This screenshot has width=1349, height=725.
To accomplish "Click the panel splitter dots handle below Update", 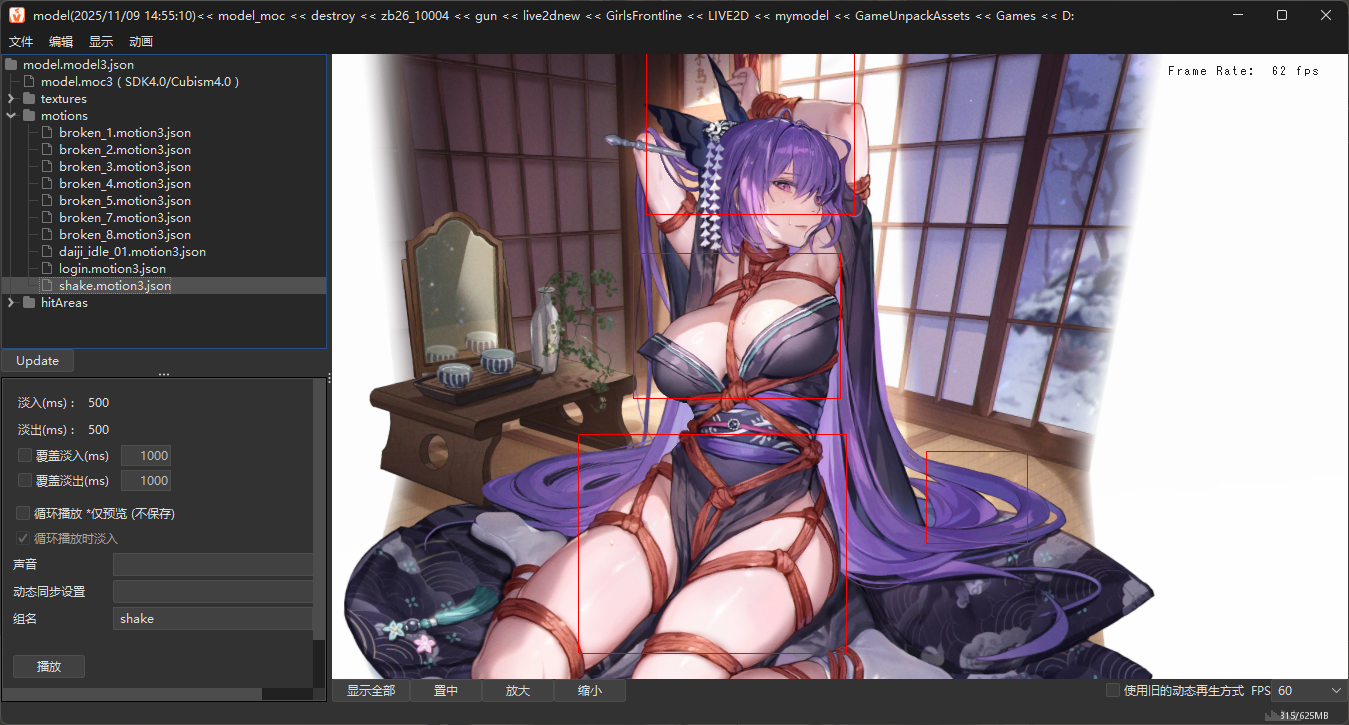I will click(x=164, y=375).
